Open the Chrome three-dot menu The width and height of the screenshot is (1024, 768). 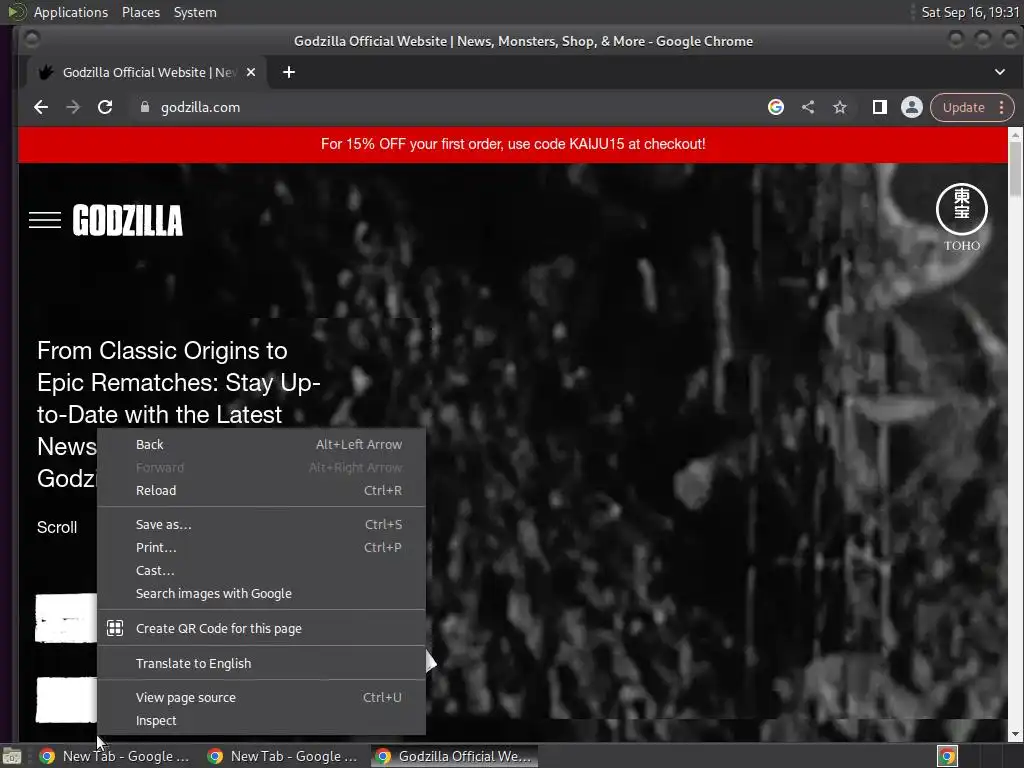click(x=1002, y=107)
